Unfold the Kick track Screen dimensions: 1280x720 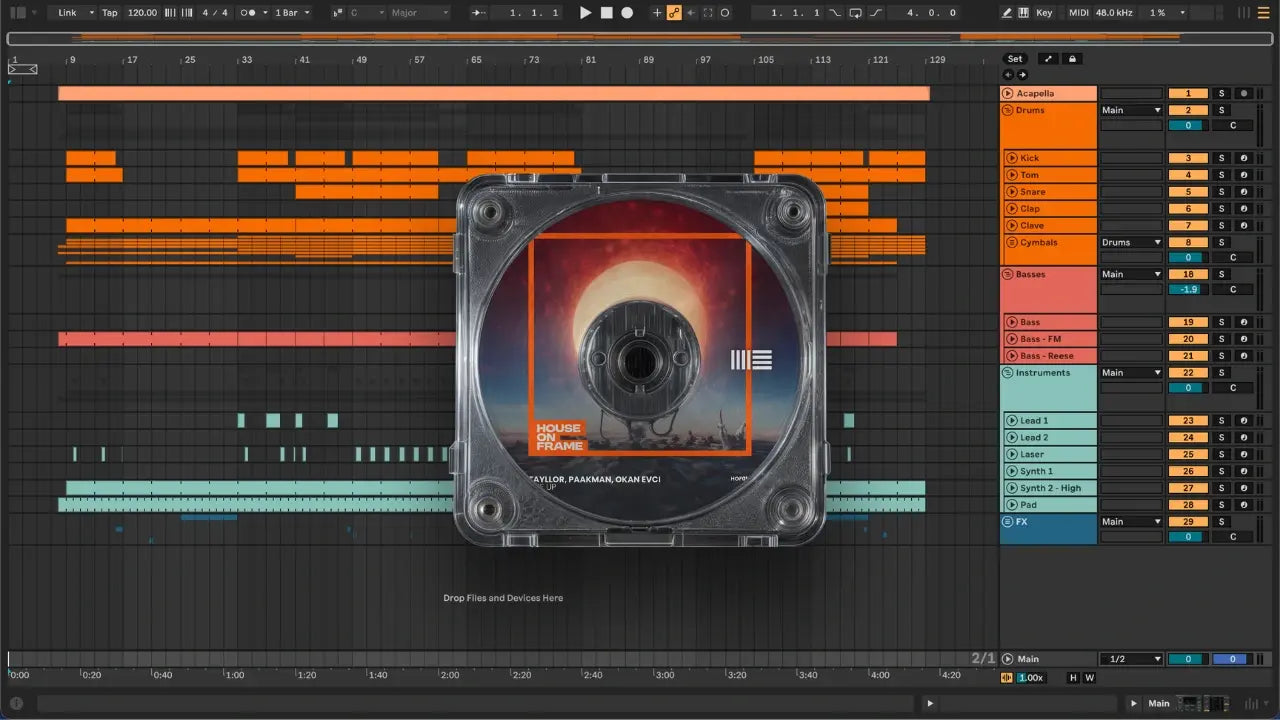coord(1012,158)
